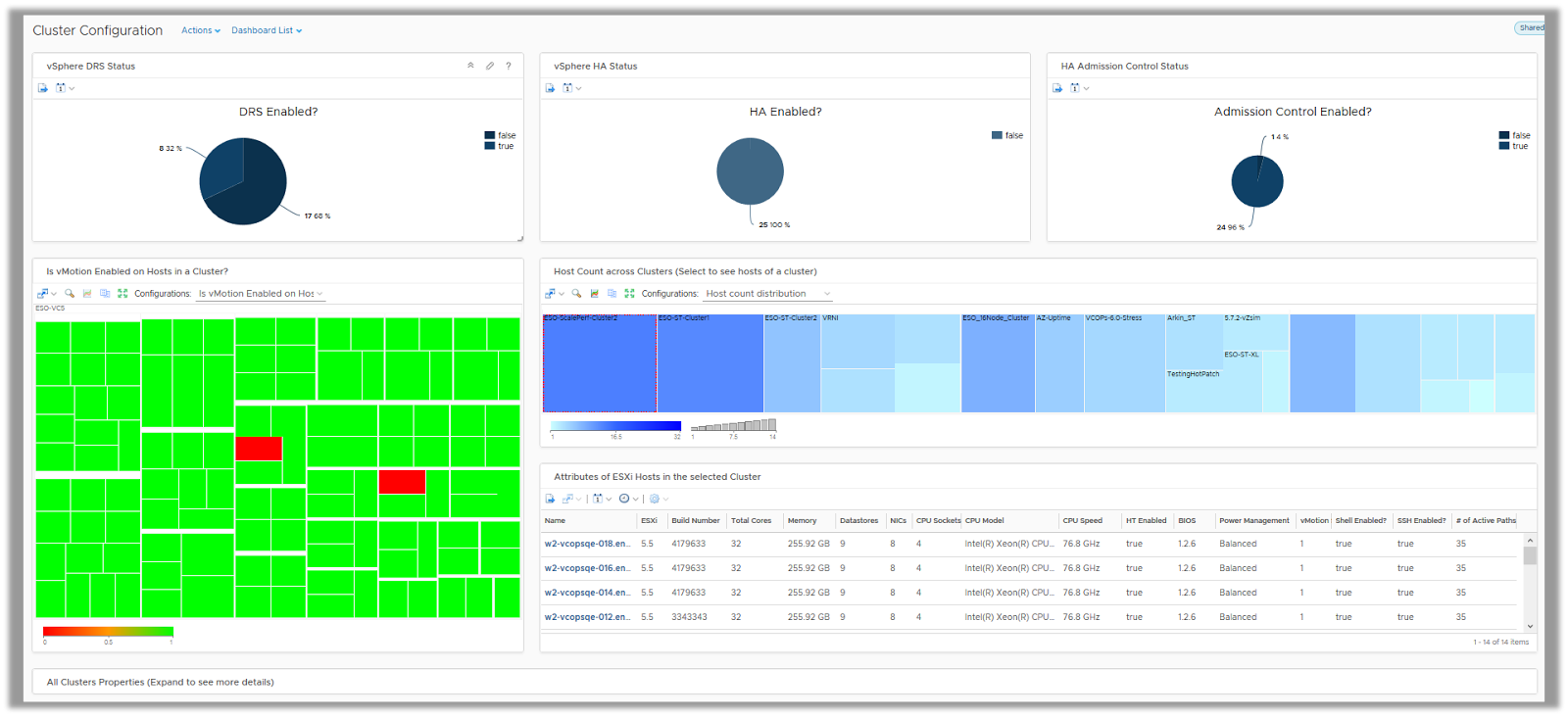Toggle the false legend entry in HA Enabled chart
The height and width of the screenshot is (717, 1568).
coord(1007,135)
